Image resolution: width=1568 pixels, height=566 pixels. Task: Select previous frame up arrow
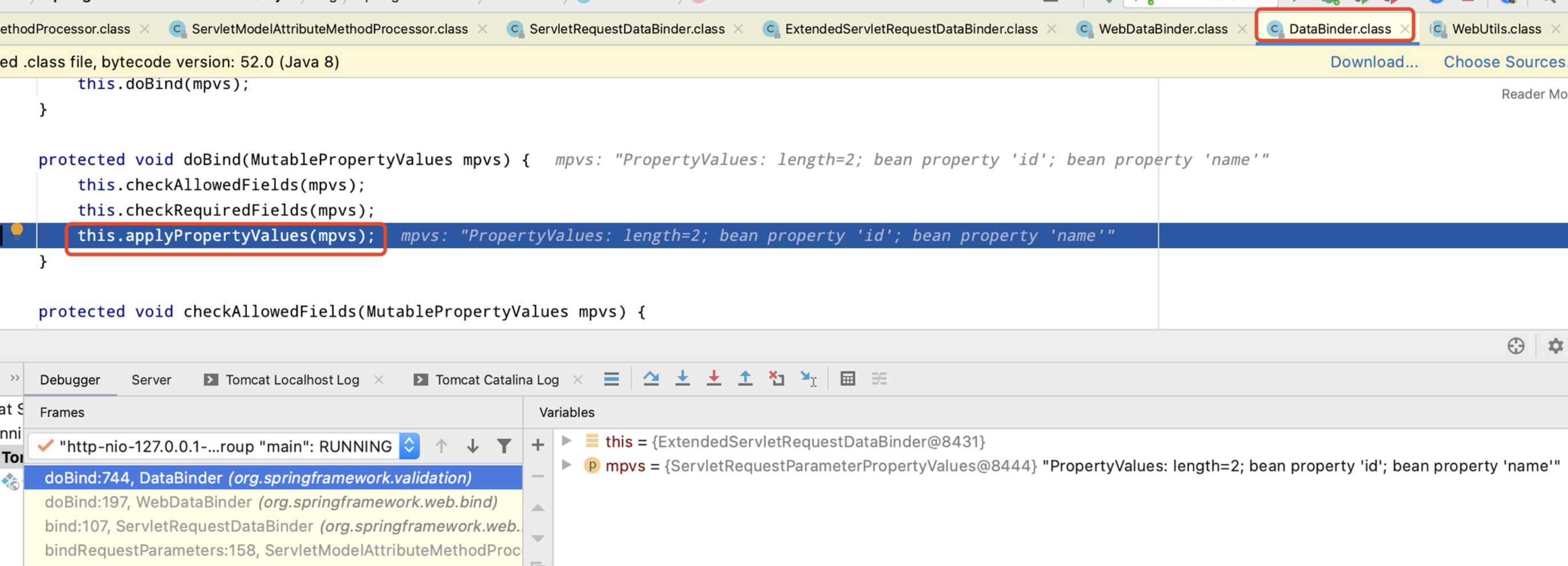441,446
